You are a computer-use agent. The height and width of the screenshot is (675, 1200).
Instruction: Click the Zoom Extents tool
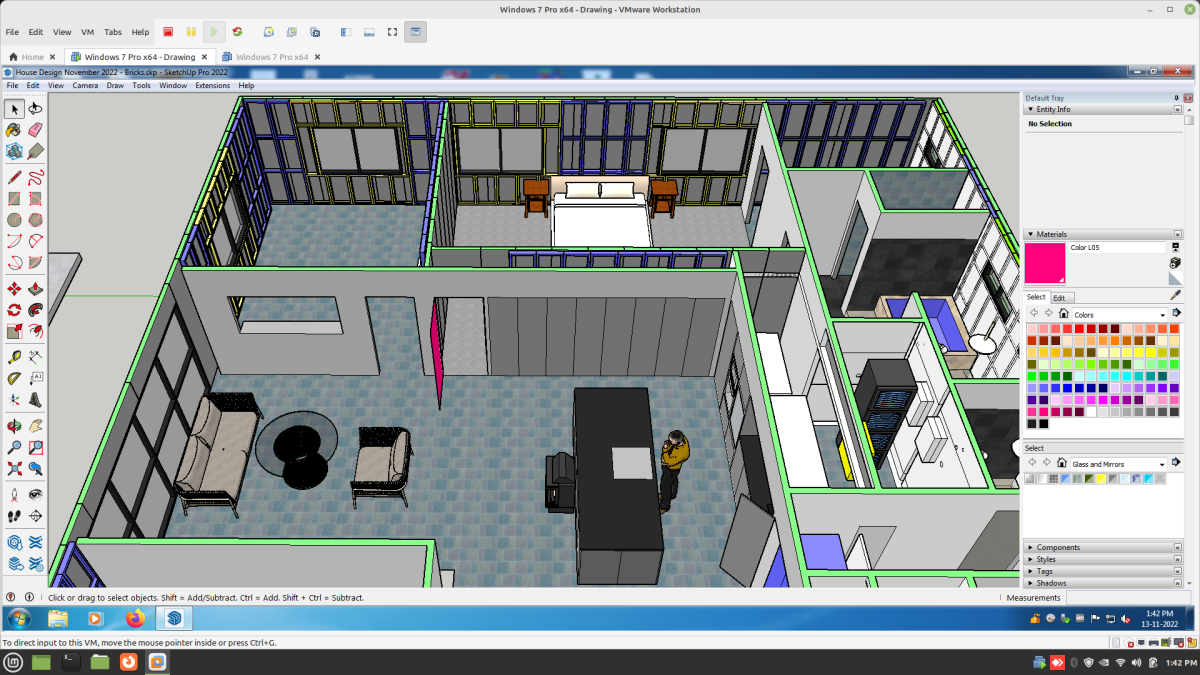point(14,468)
